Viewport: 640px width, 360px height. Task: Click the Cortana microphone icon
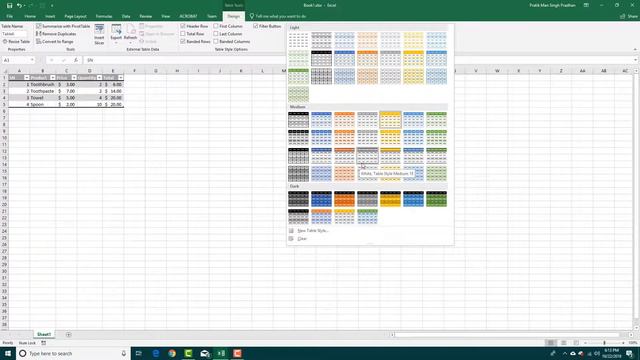124,353
